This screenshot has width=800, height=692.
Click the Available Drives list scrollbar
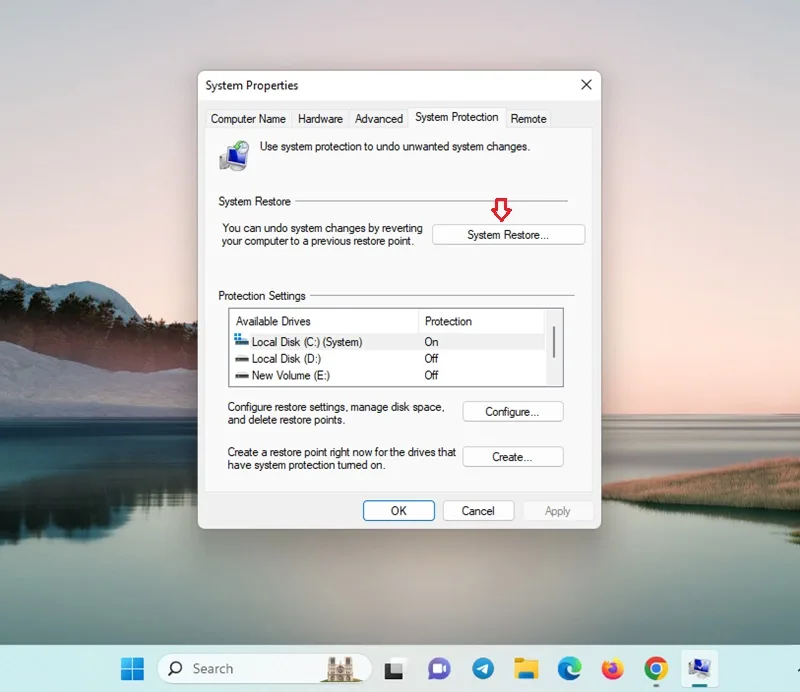[554, 347]
